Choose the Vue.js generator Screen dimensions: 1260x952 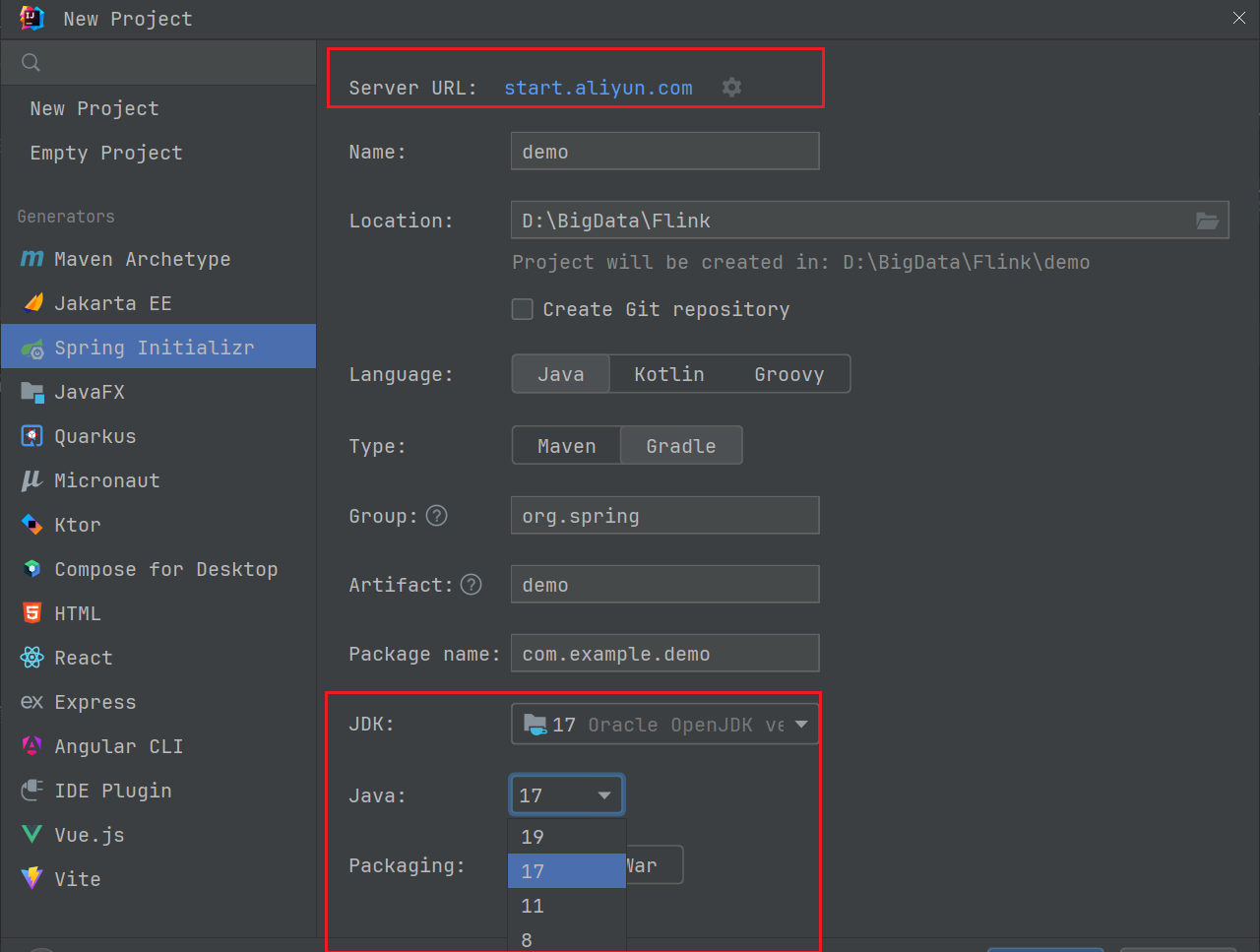click(158, 835)
